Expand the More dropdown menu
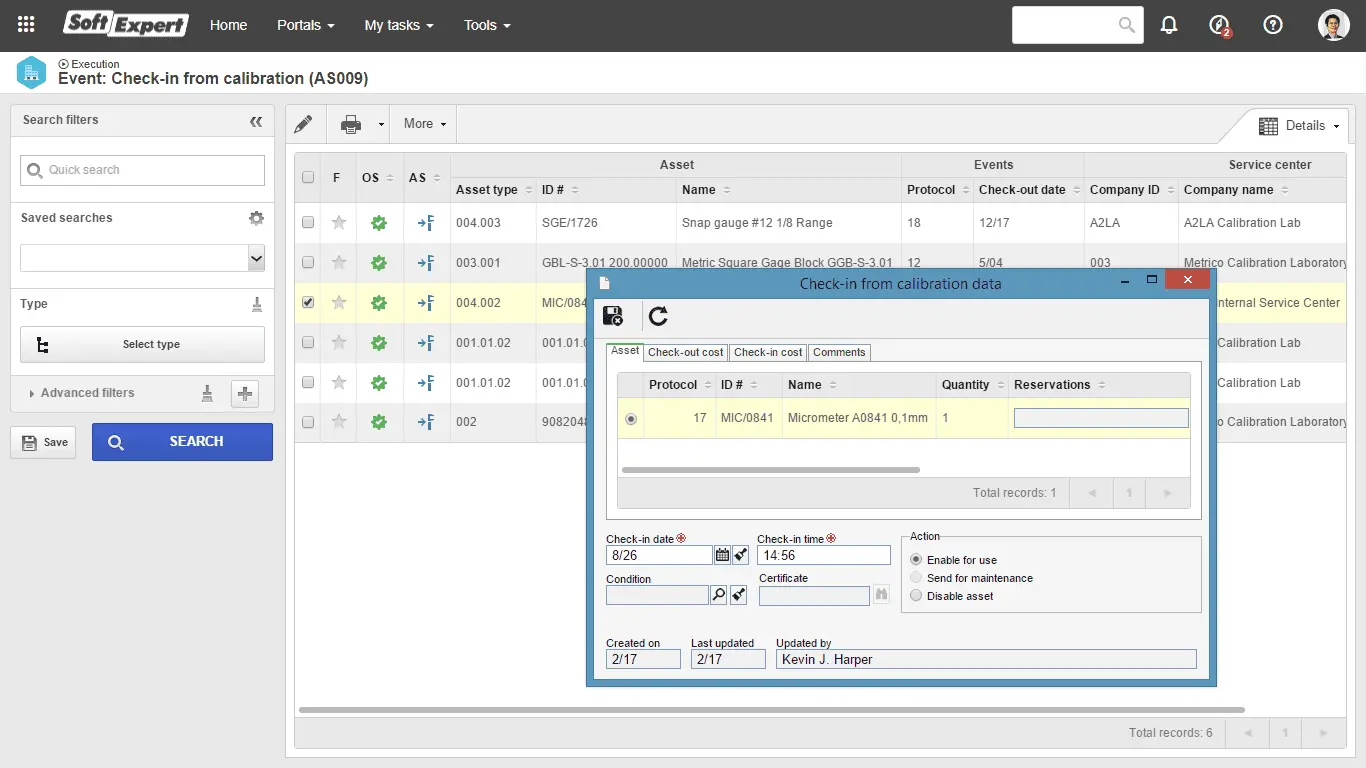This screenshot has height=768, width=1366. point(425,124)
